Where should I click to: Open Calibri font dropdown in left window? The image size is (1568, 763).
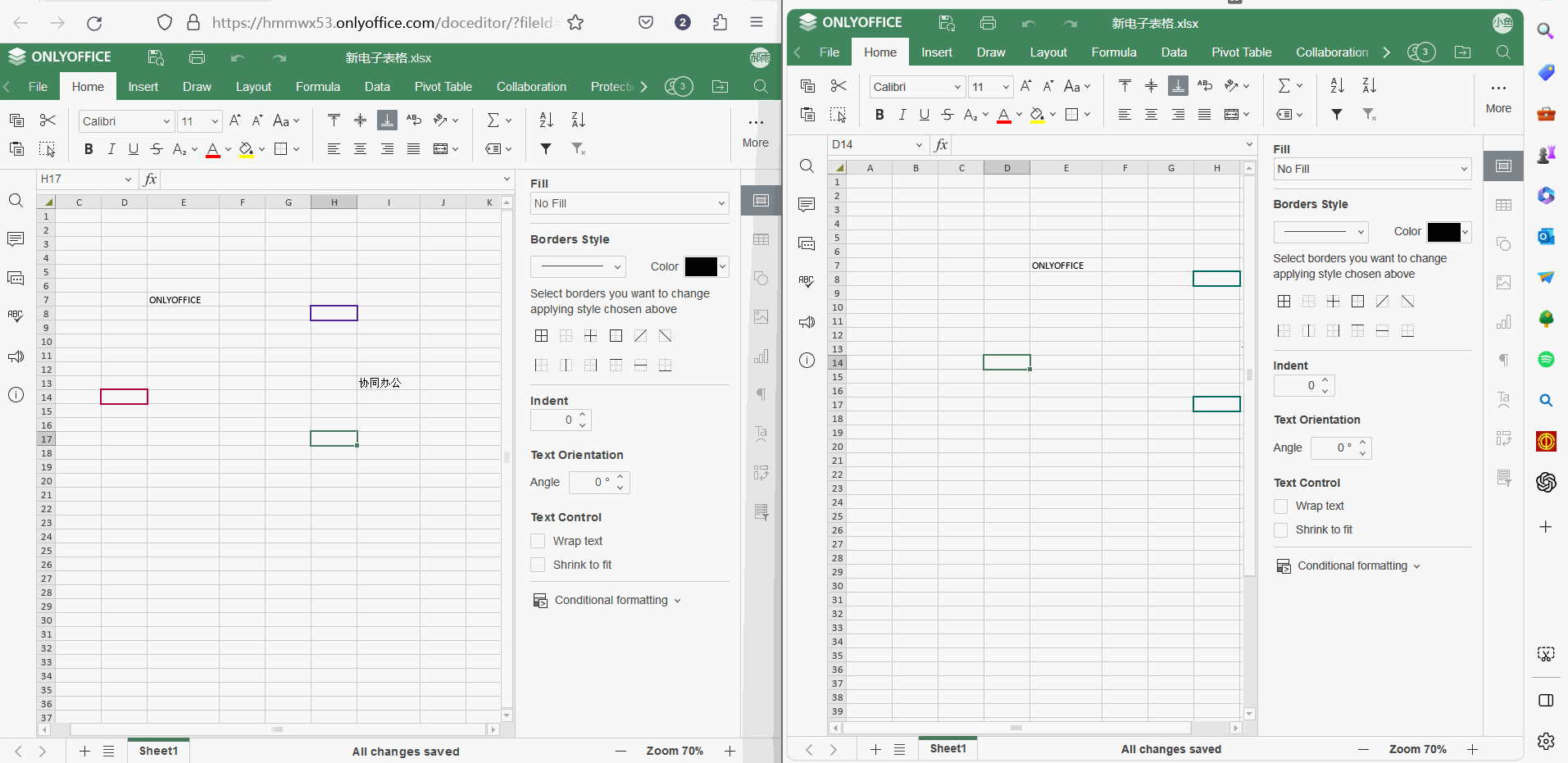coord(166,121)
